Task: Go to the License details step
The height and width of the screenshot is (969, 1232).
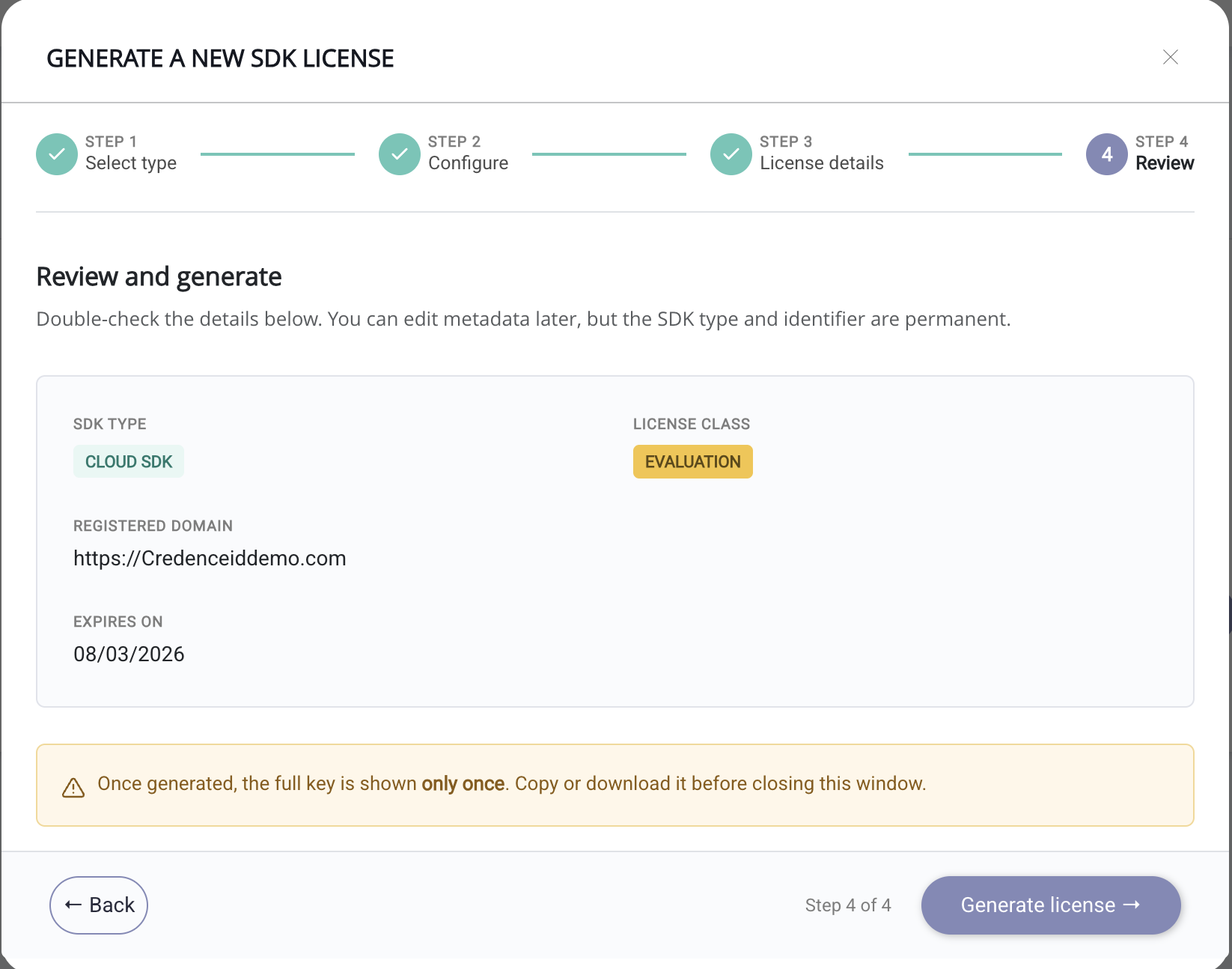Action: [x=822, y=163]
